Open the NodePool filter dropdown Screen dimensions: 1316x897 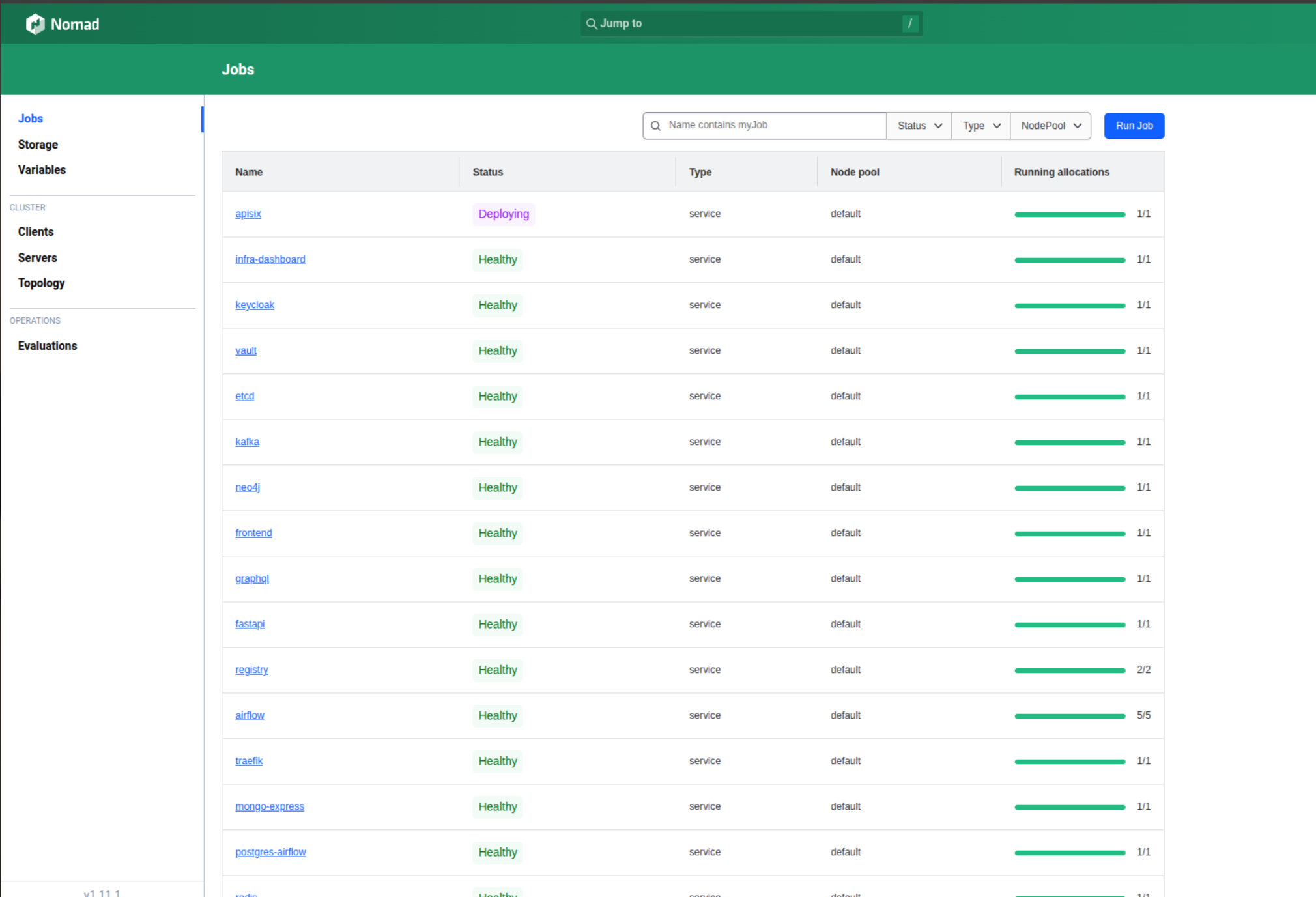pyautogui.click(x=1050, y=126)
